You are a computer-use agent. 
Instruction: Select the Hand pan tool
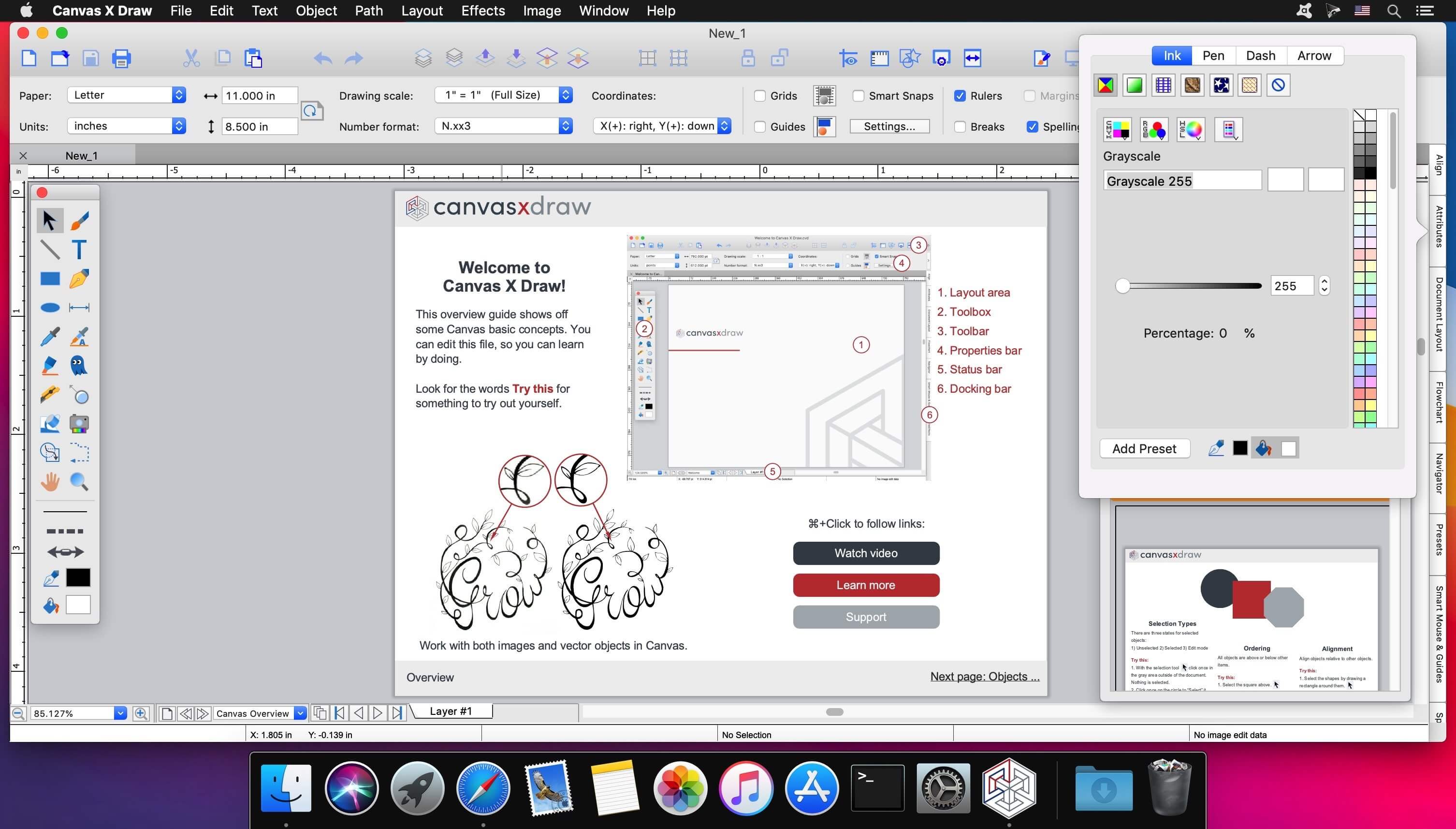[x=50, y=482]
